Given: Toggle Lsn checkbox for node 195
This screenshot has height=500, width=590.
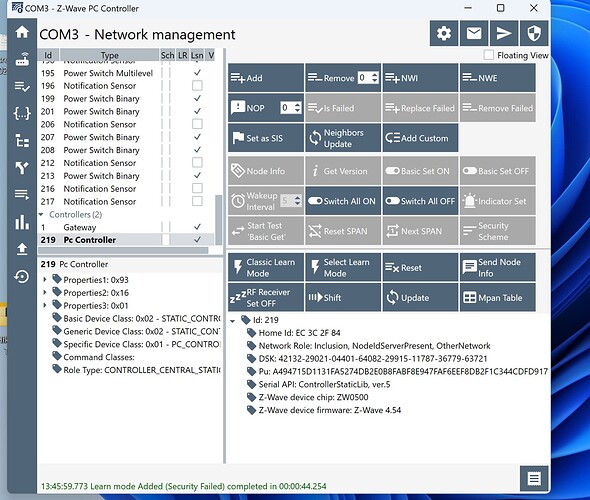Looking at the screenshot, I should click(x=197, y=73).
